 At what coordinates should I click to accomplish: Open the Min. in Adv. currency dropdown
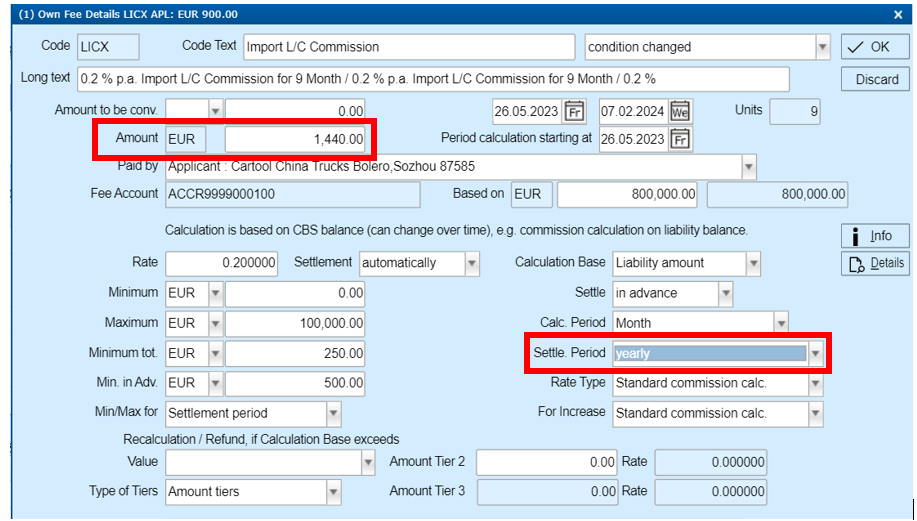click(216, 383)
